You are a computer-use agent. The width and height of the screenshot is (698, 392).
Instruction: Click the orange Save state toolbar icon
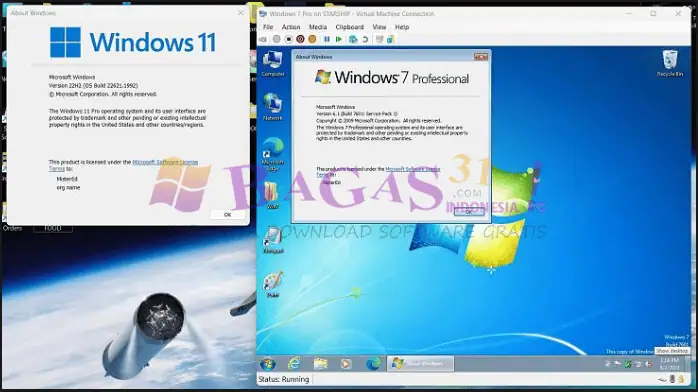[x=312, y=40]
